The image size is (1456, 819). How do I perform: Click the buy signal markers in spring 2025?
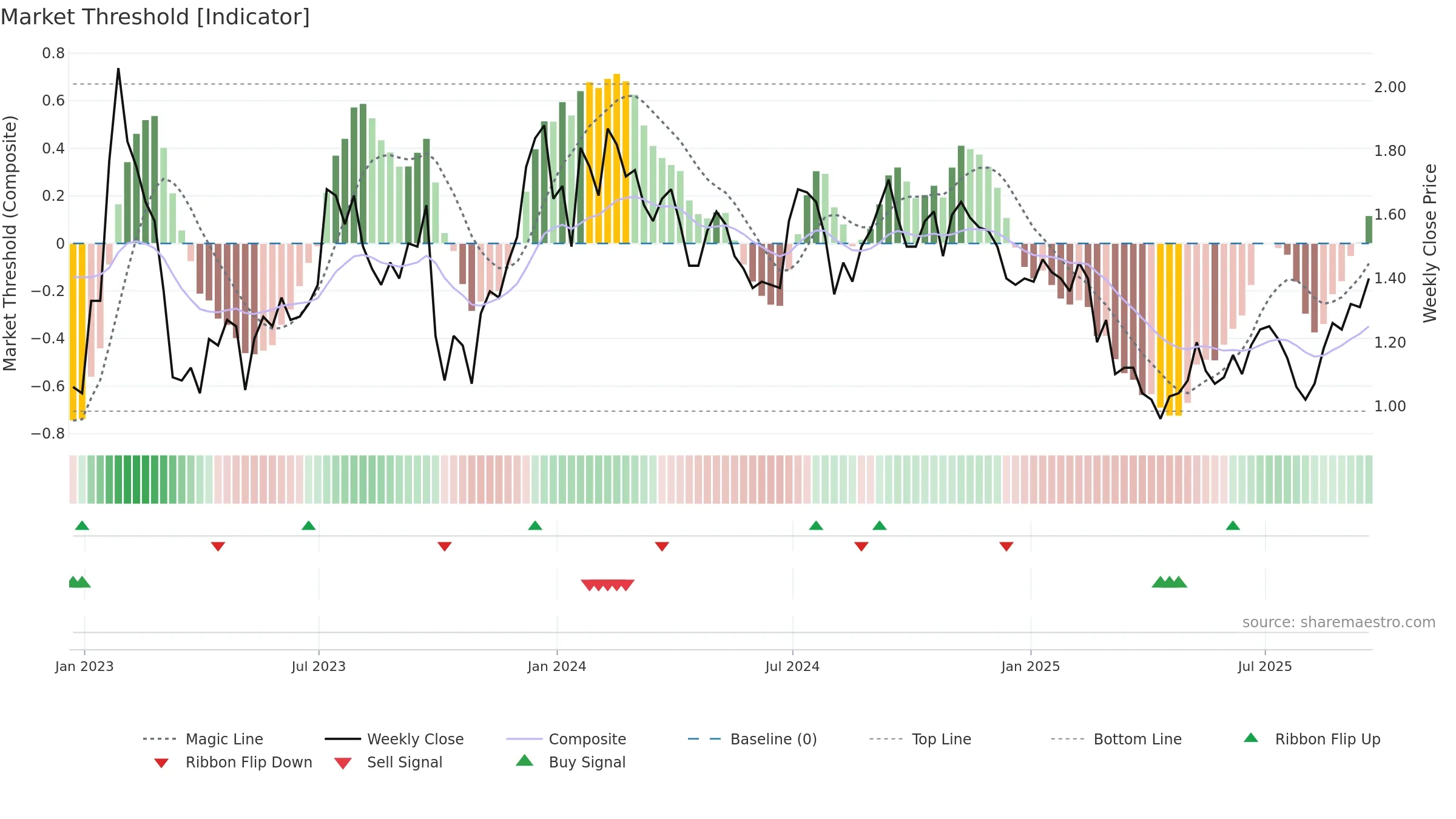click(1169, 582)
